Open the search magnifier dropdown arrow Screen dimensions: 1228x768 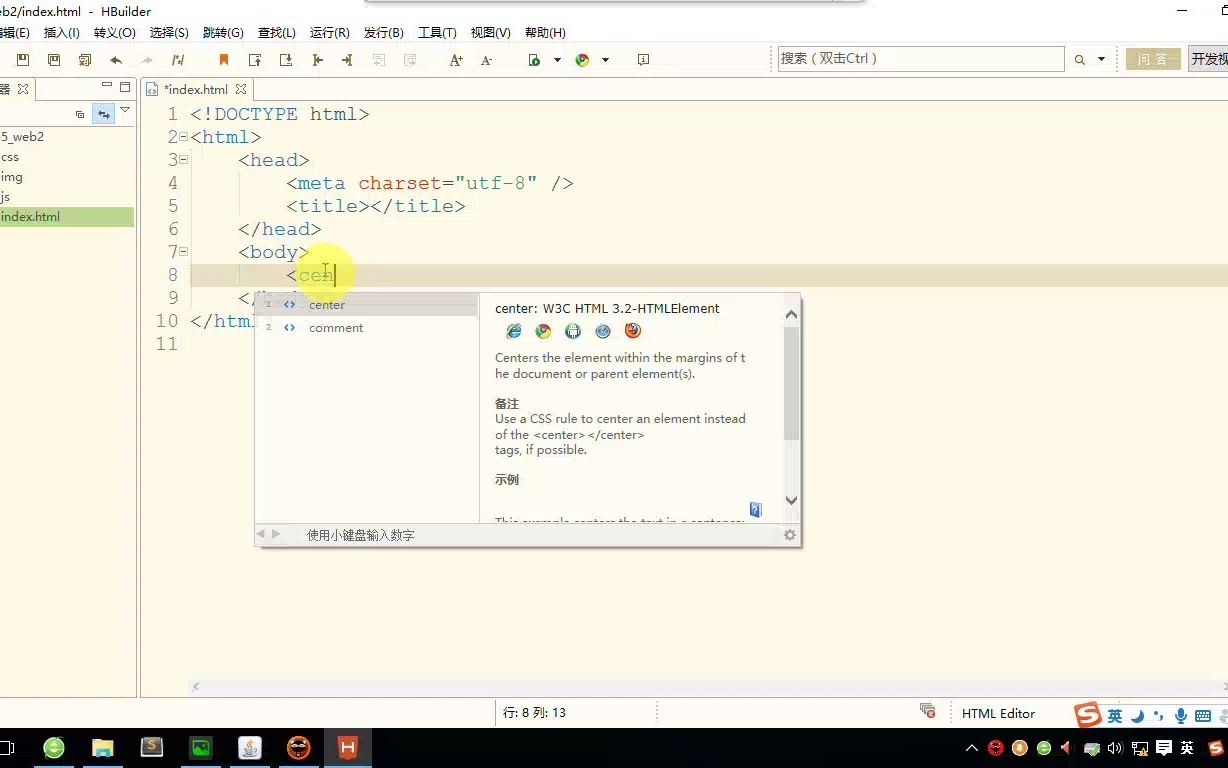pyautogui.click(x=1101, y=59)
